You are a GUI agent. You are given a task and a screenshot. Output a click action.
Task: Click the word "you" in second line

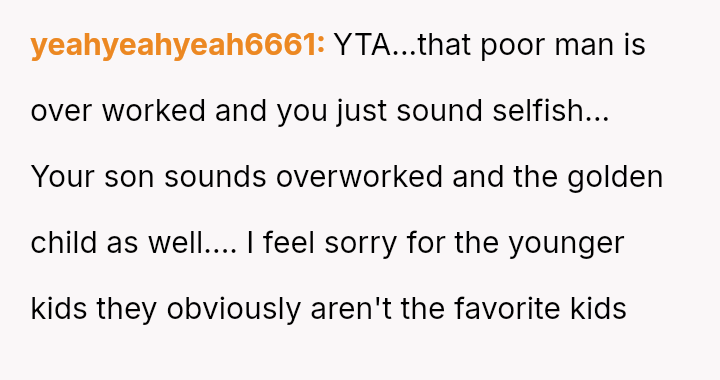[x=302, y=113]
